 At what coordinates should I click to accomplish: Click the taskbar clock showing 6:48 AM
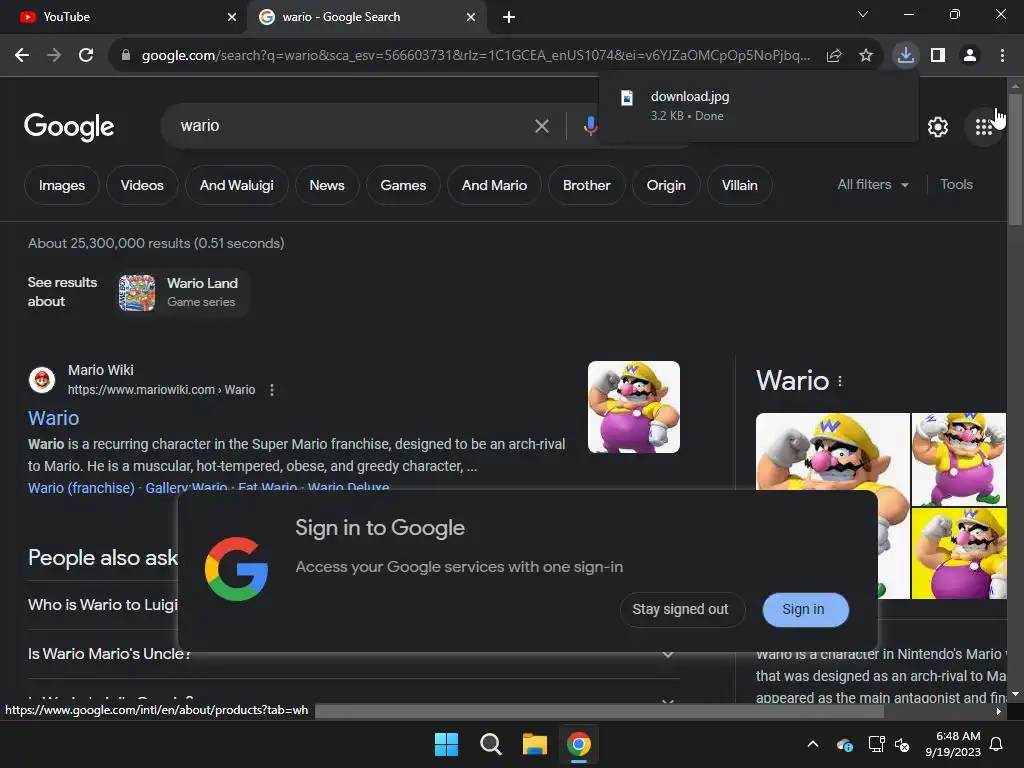tap(953, 744)
